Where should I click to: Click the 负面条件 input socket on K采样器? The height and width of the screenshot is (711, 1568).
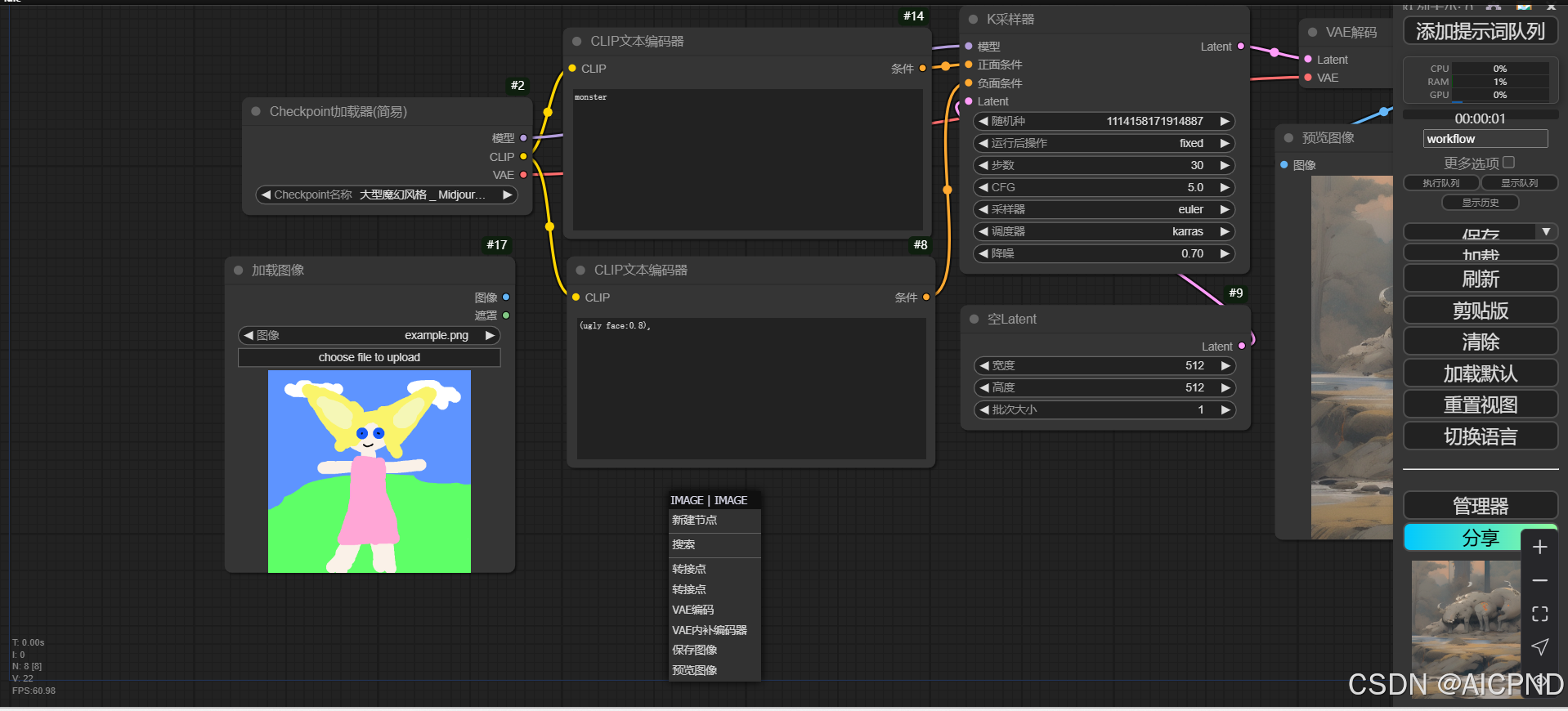click(x=969, y=83)
